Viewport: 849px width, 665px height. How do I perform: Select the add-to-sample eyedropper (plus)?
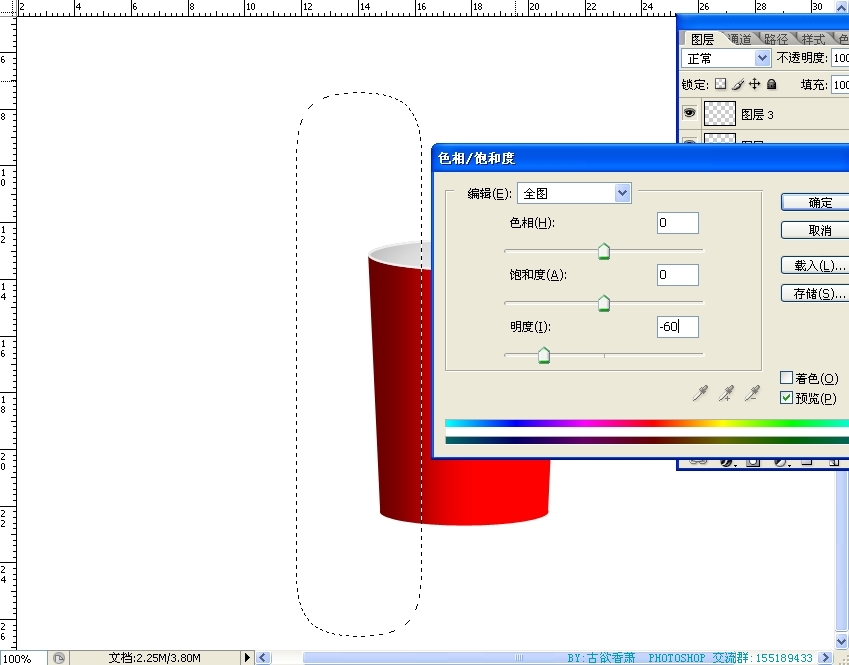coord(727,395)
